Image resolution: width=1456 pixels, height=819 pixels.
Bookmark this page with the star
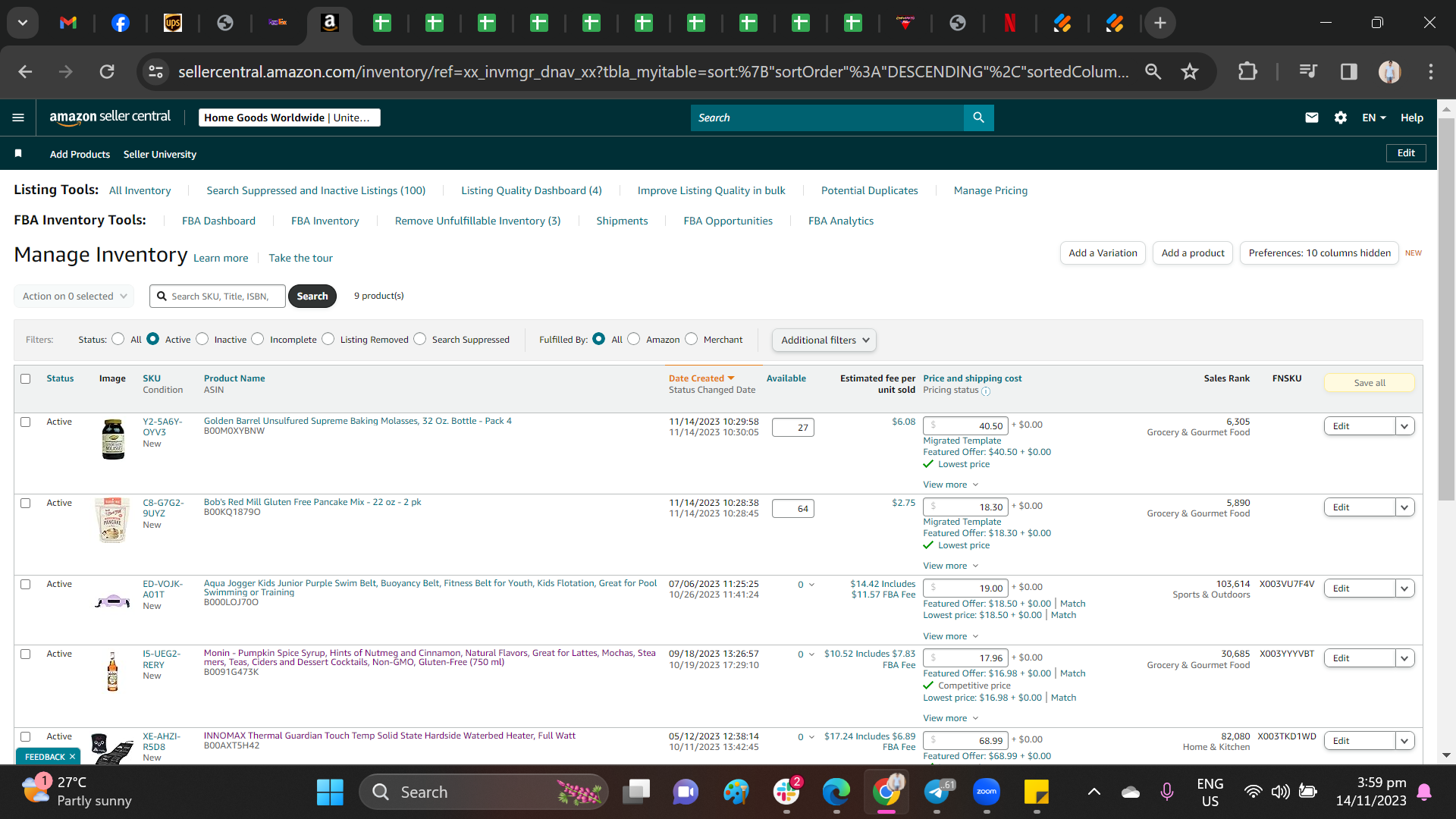point(1190,72)
